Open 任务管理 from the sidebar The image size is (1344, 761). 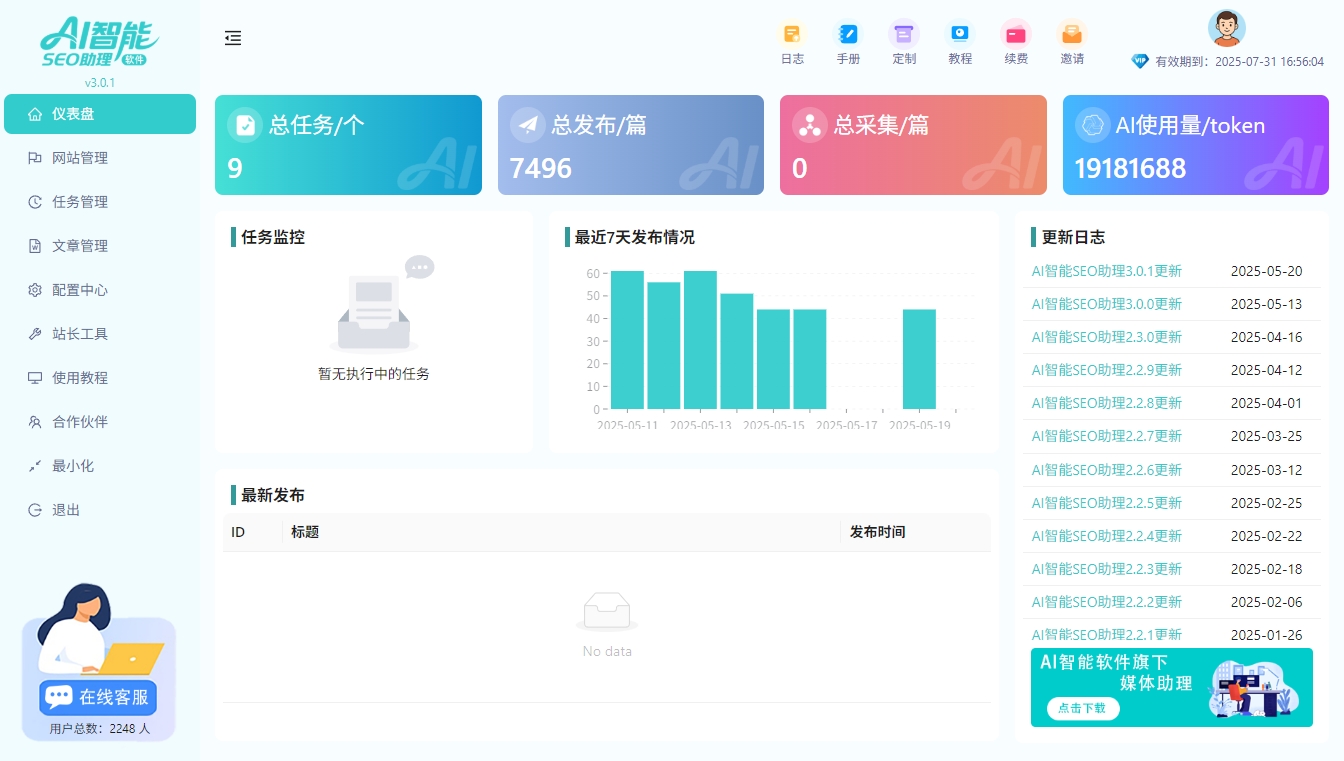coord(80,202)
